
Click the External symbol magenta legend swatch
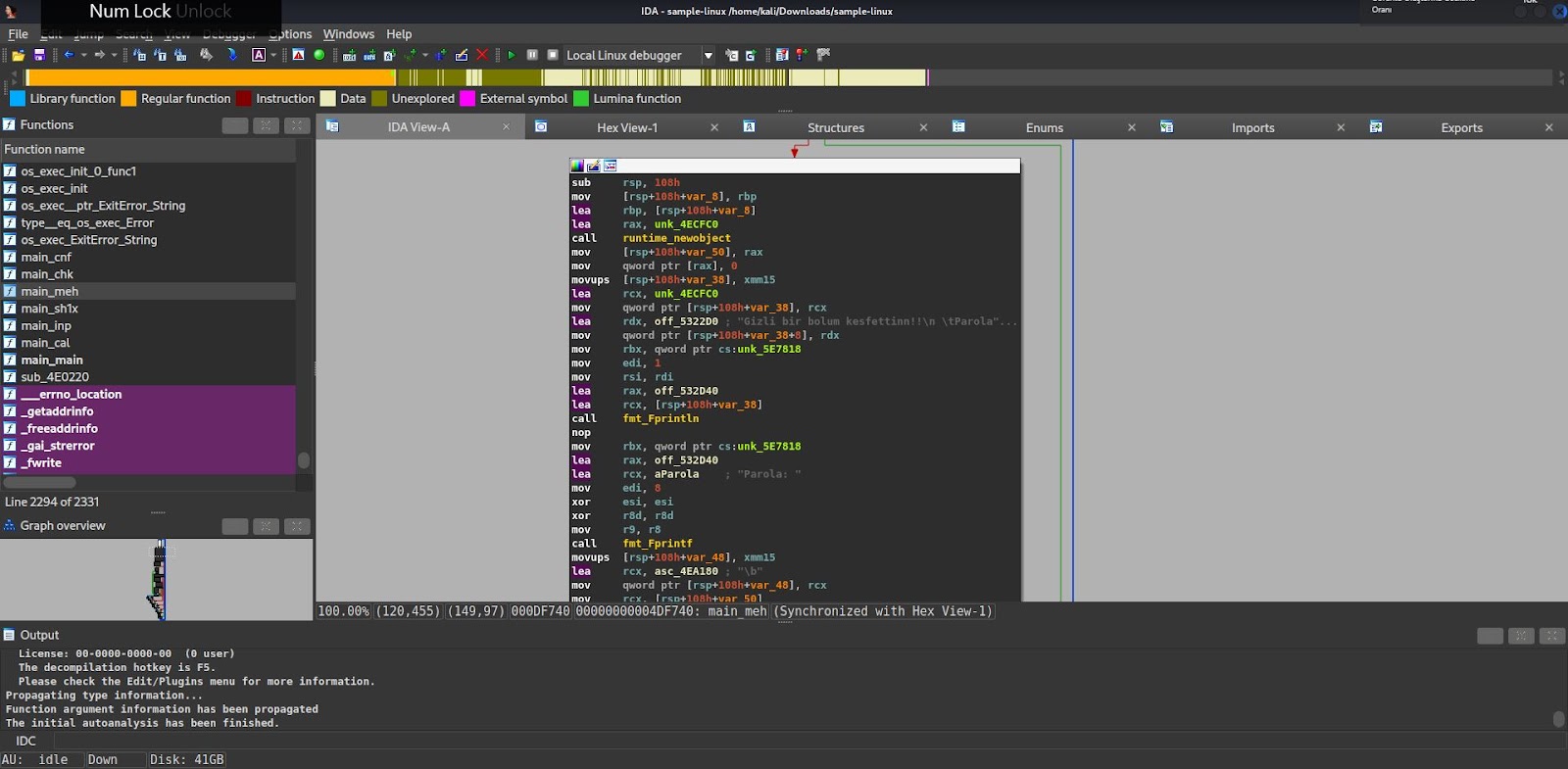[467, 98]
